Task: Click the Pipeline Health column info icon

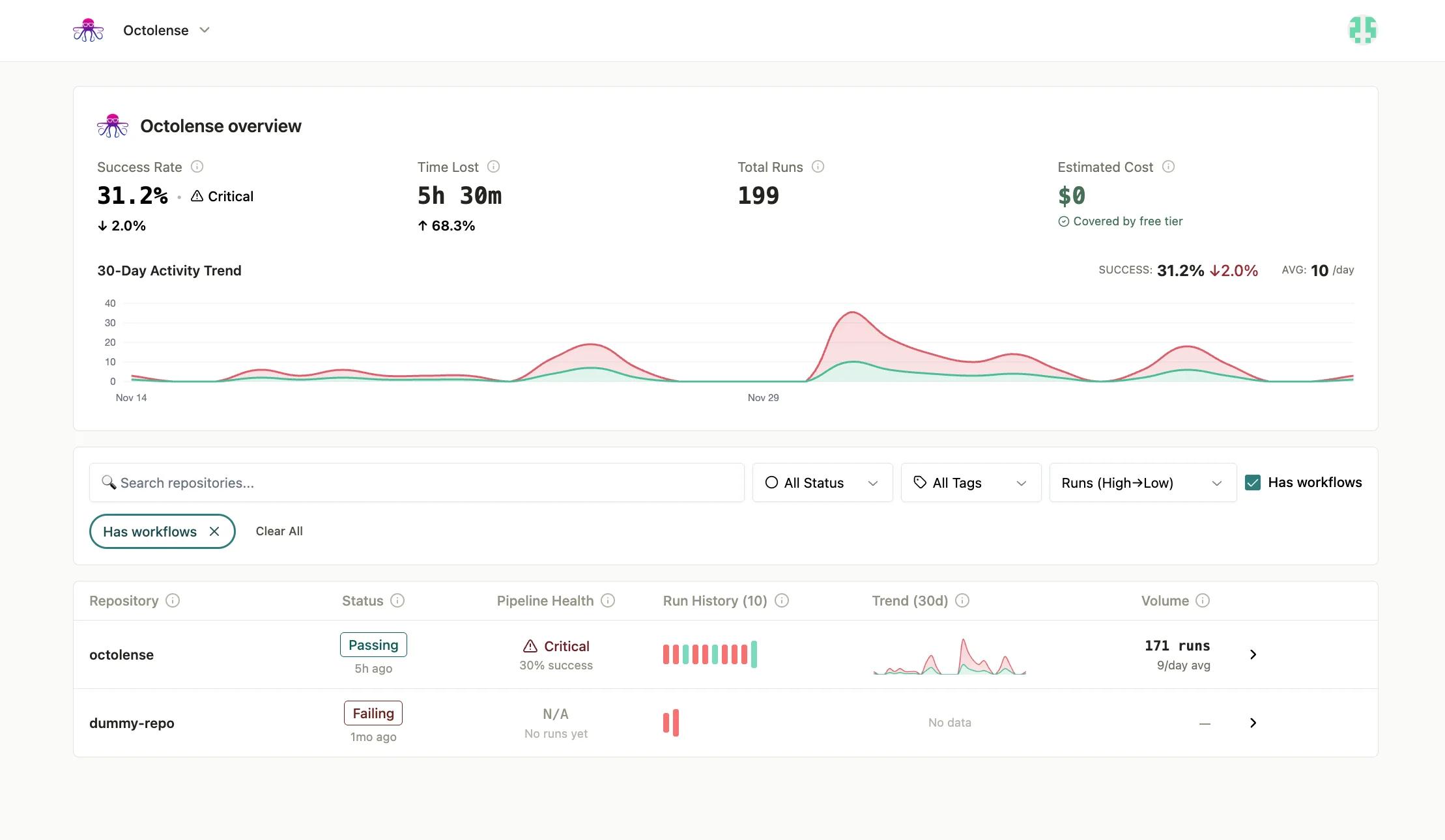Action: pyautogui.click(x=608, y=600)
